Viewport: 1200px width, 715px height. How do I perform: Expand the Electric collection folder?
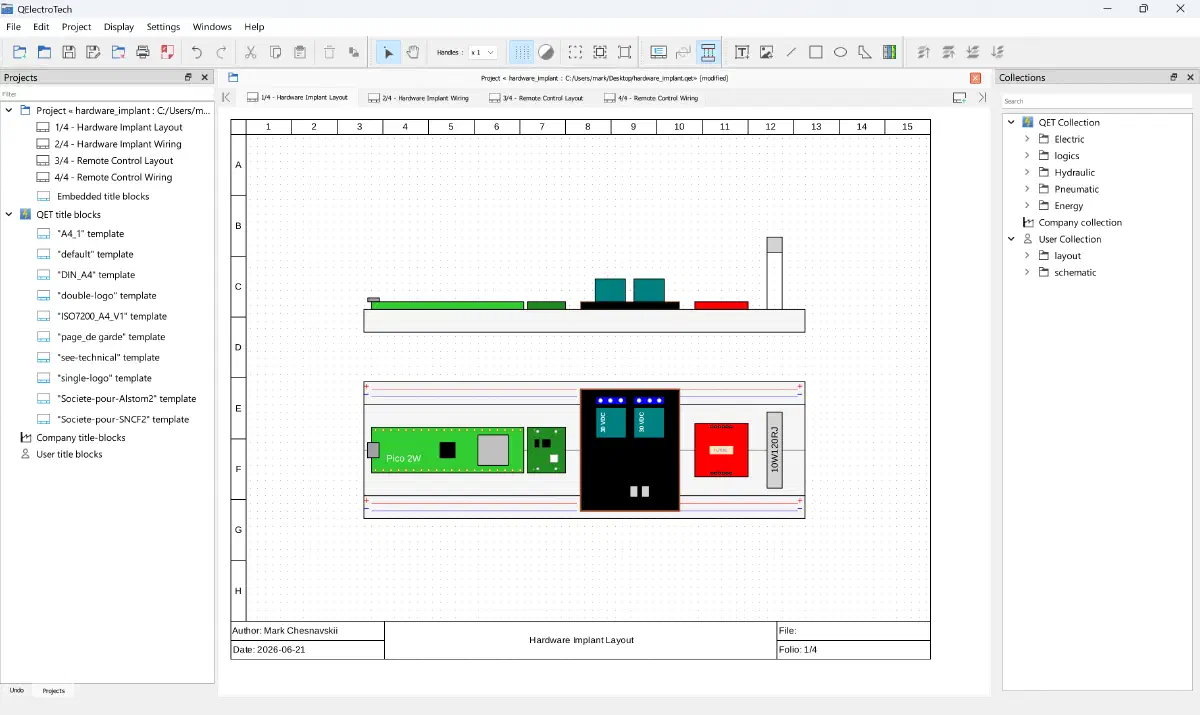point(1027,139)
